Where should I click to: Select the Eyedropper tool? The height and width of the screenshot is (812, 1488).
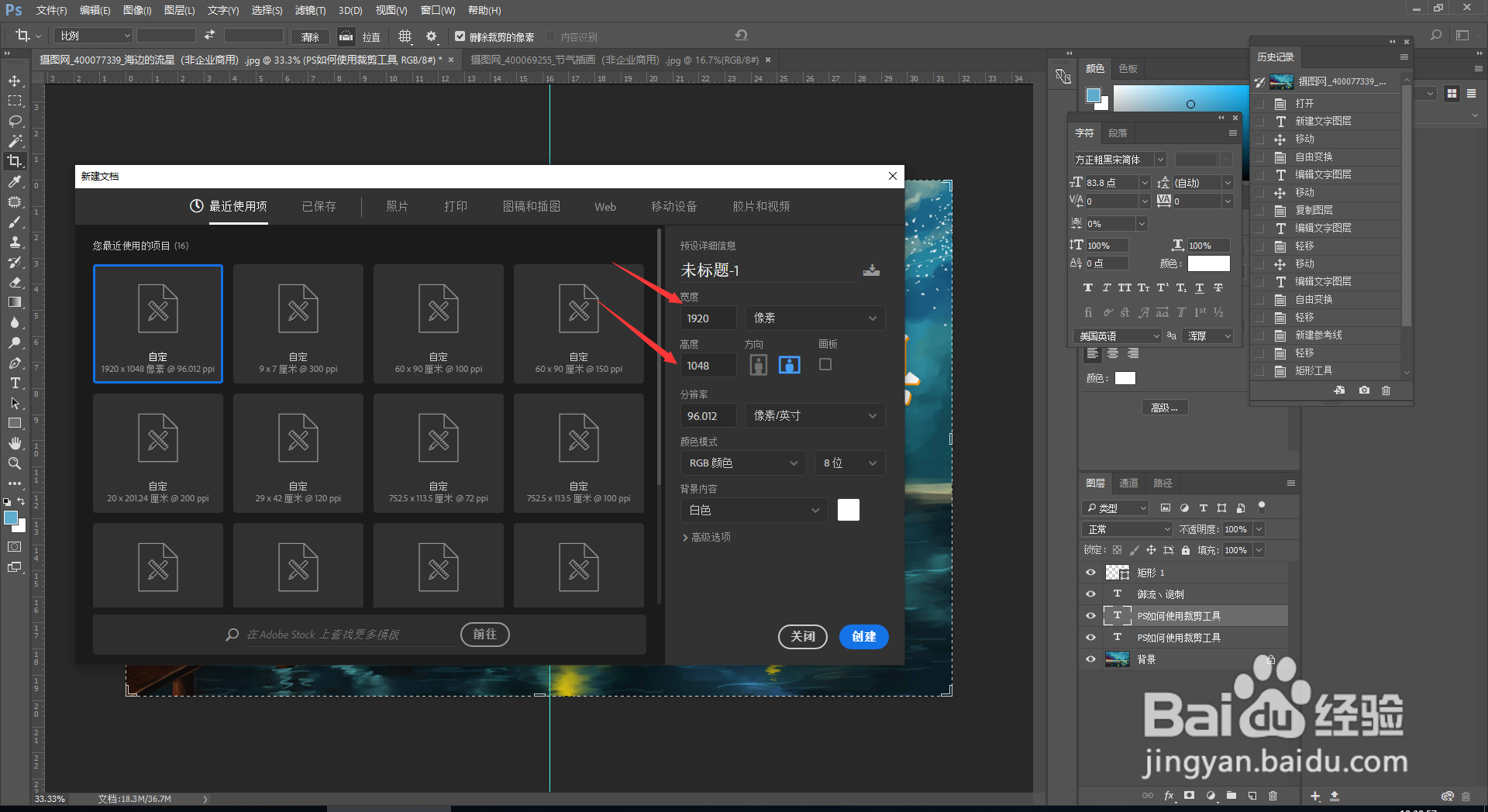pos(15,181)
